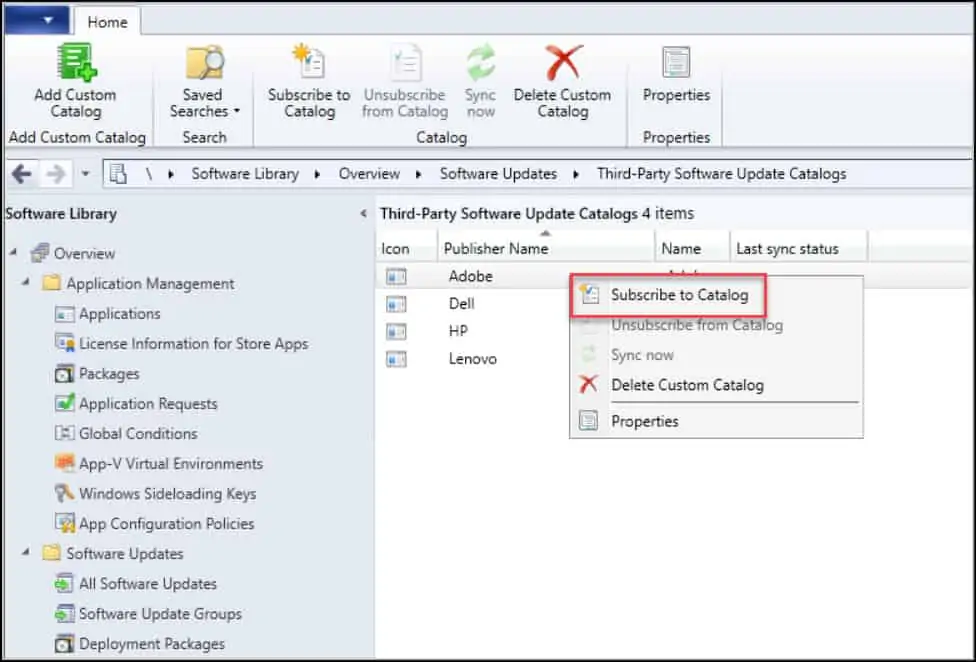The width and height of the screenshot is (976, 662).
Task: Click the Packages node icon
Action: point(64,373)
